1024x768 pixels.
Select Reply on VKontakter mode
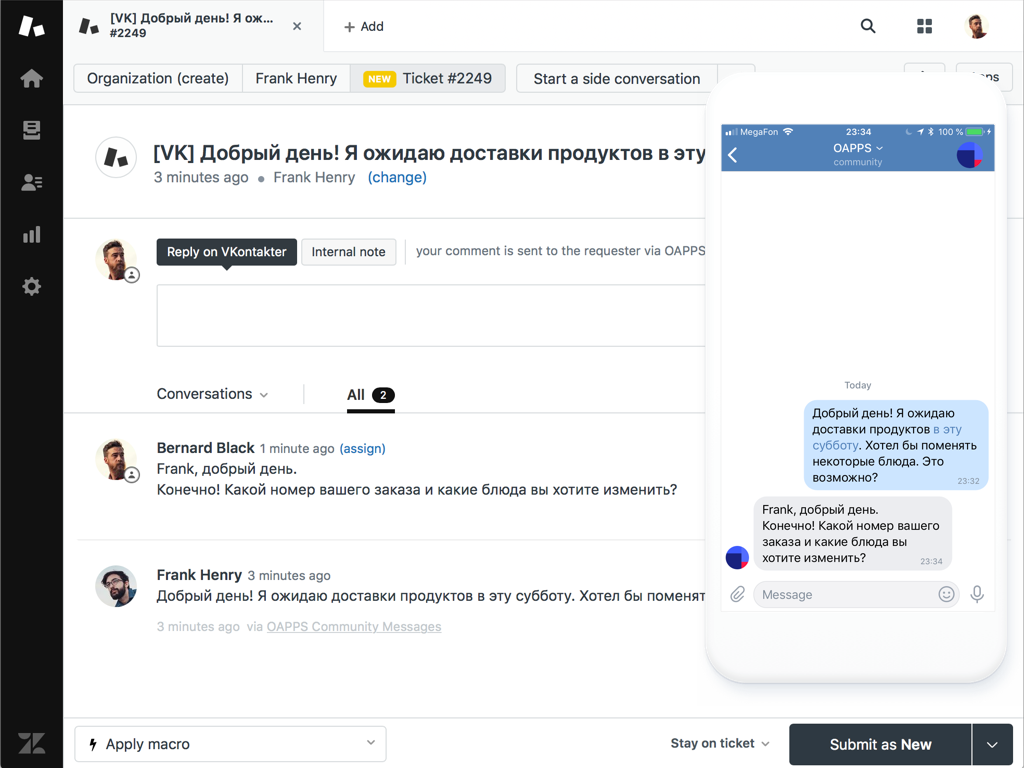tap(226, 252)
